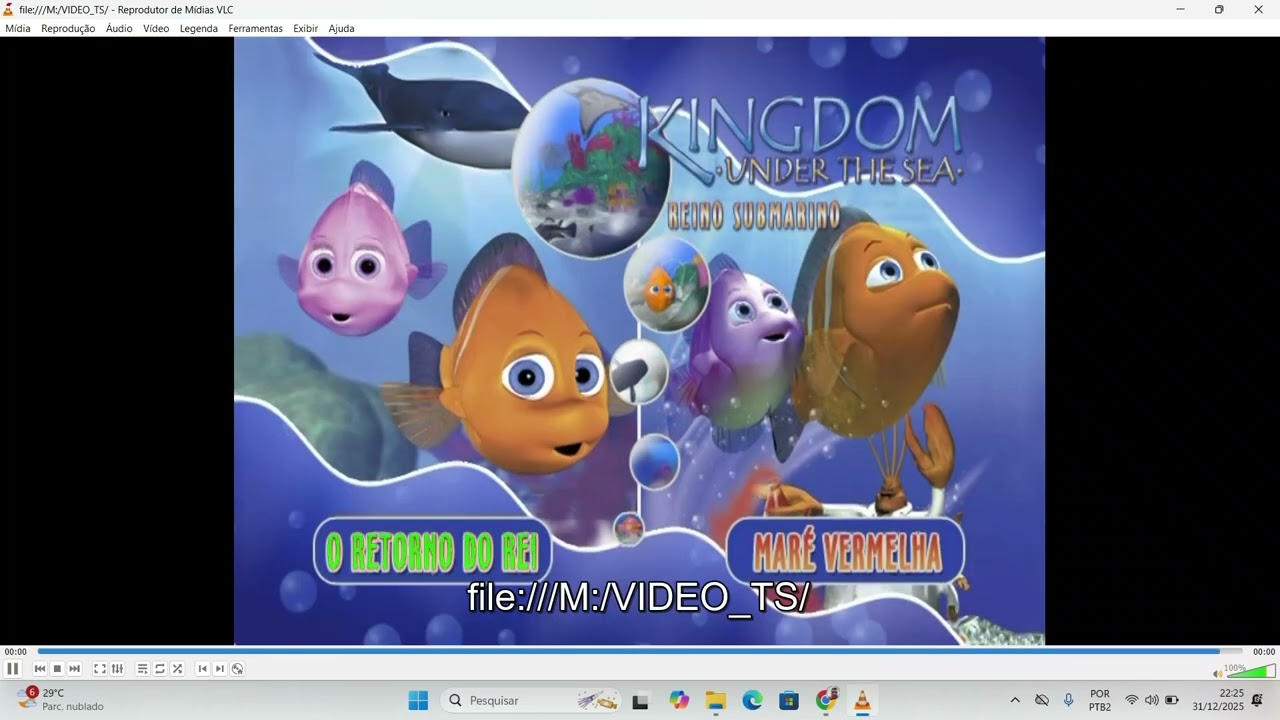Open the Ferramentas menu
Screen dimensions: 1280x720
(x=255, y=28)
